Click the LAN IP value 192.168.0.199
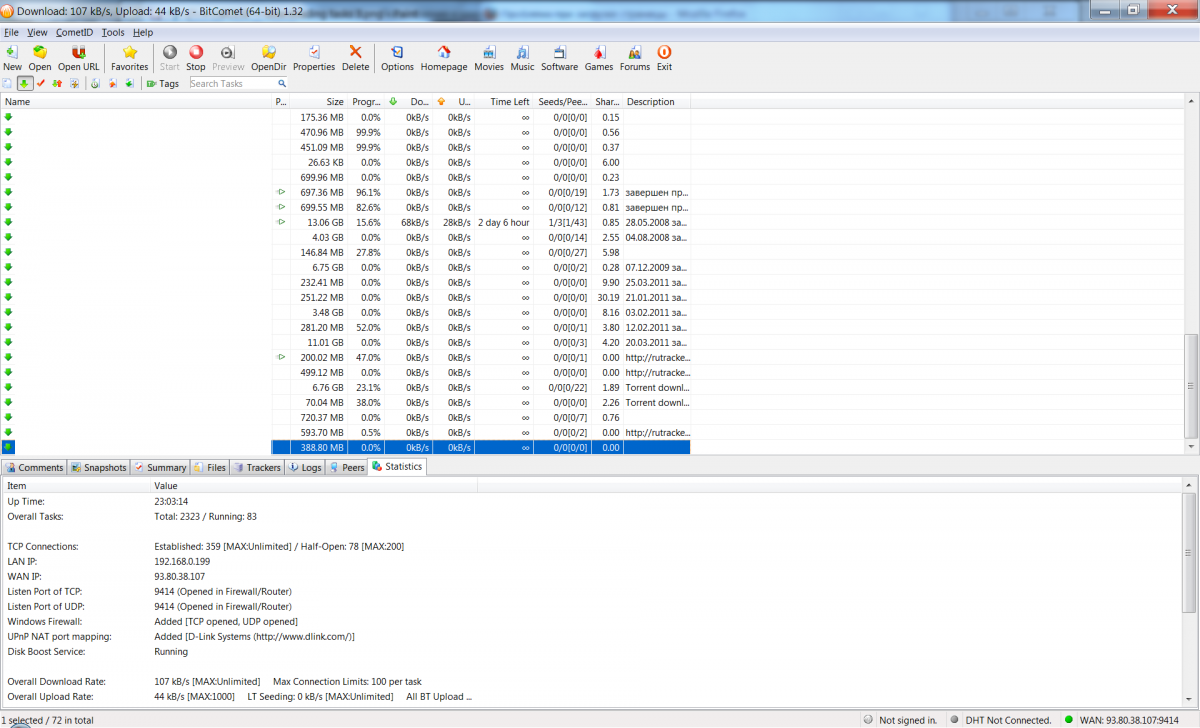The width and height of the screenshot is (1200, 728). (182, 562)
